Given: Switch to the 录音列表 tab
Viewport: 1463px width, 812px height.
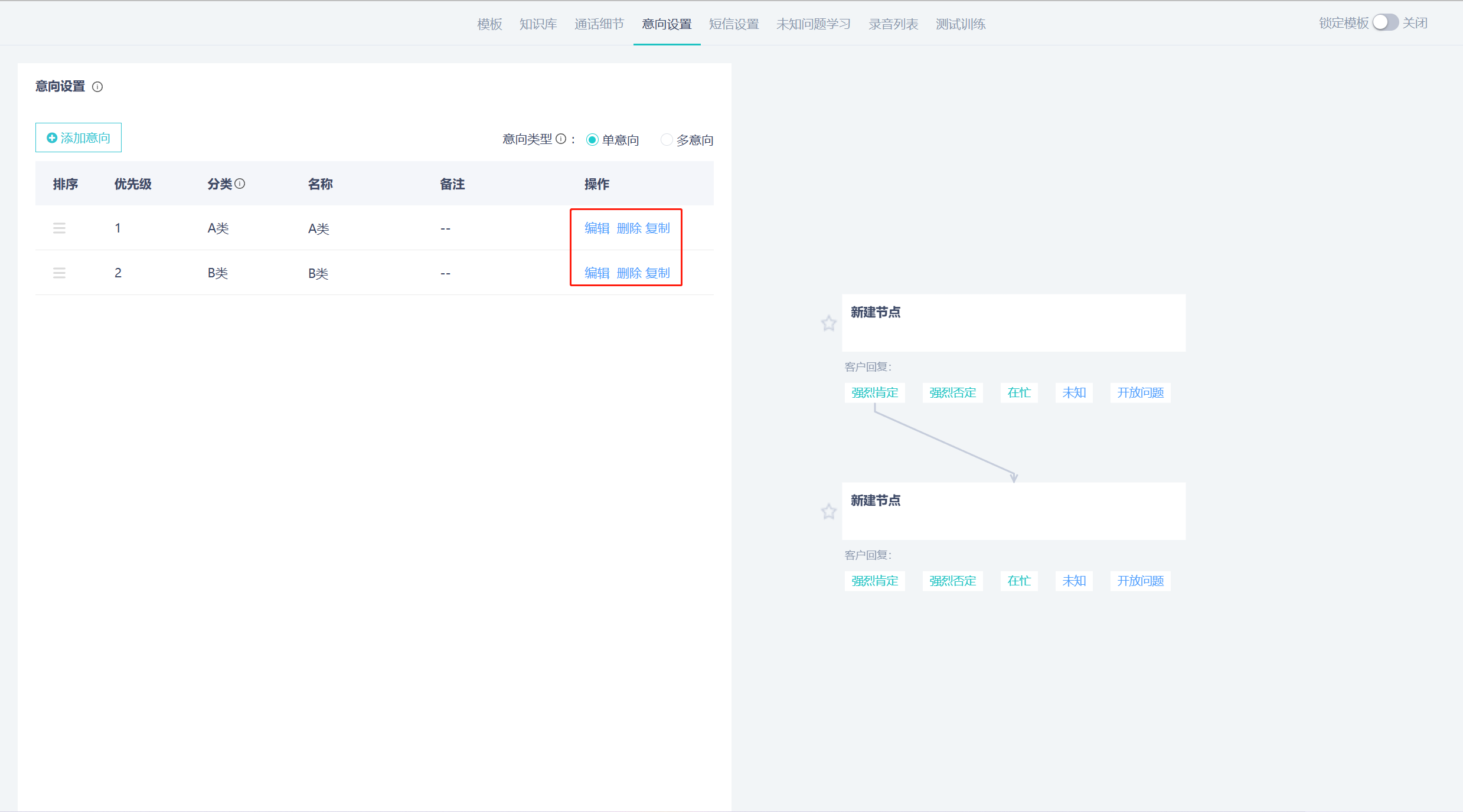Looking at the screenshot, I should 893,24.
